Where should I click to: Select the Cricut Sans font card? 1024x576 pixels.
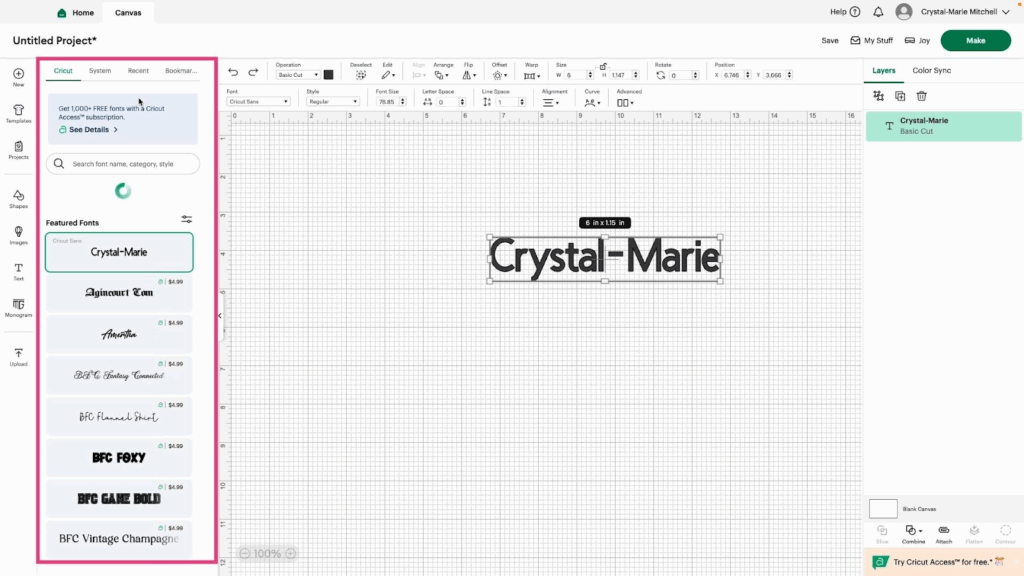tap(119, 252)
